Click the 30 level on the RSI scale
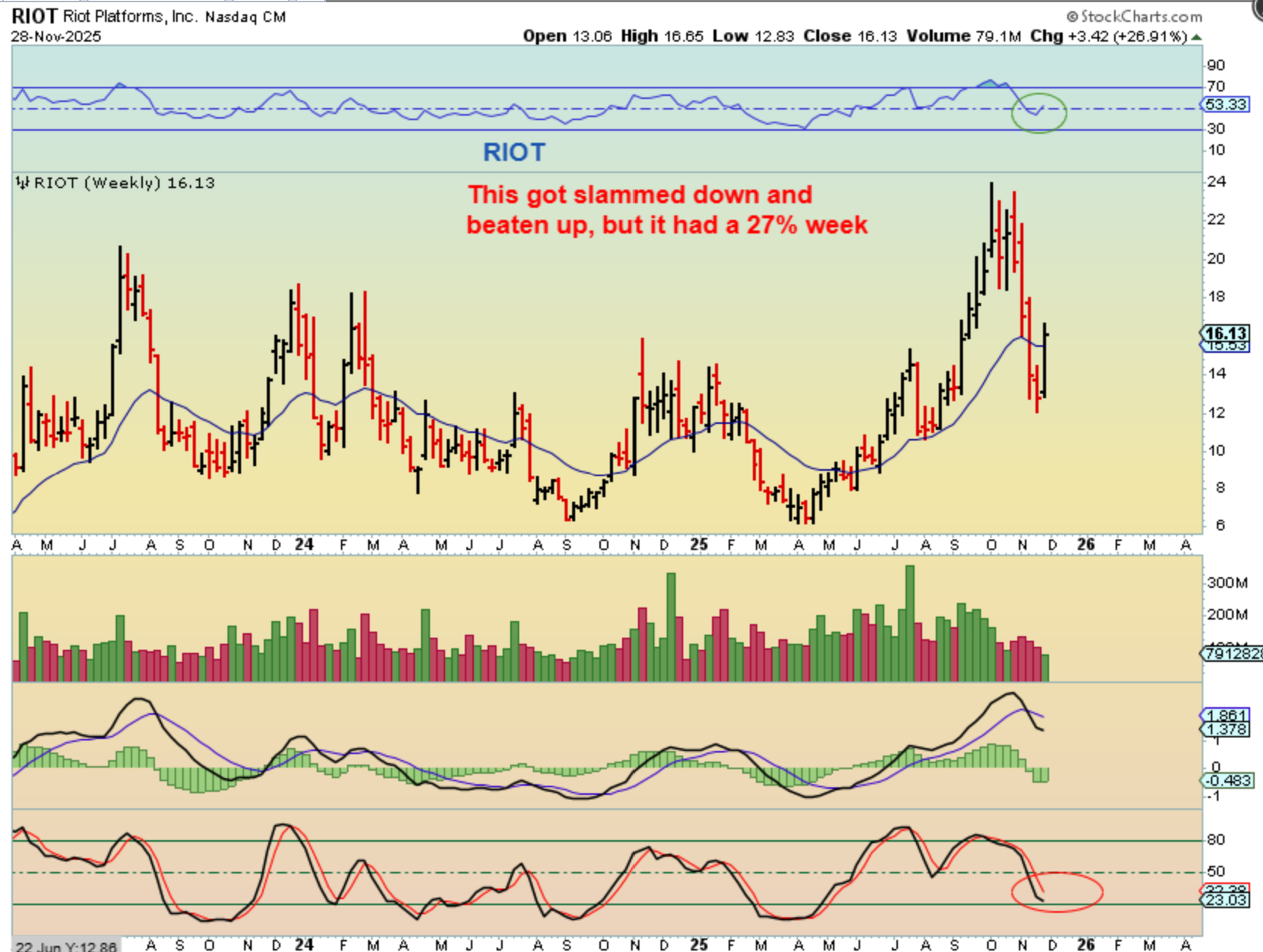 point(1216,129)
